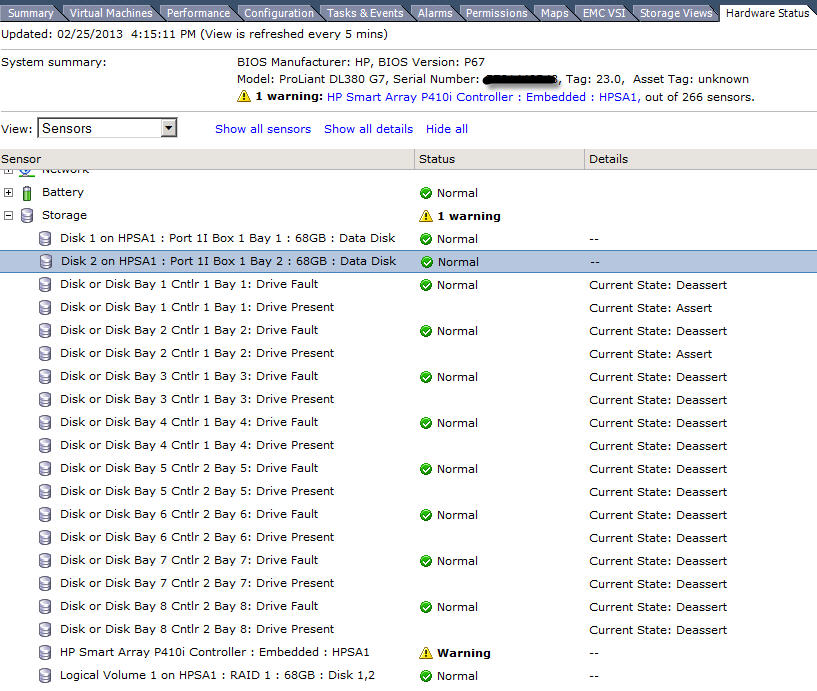
Task: Sort by the Sensor column header
Action: click(207, 159)
